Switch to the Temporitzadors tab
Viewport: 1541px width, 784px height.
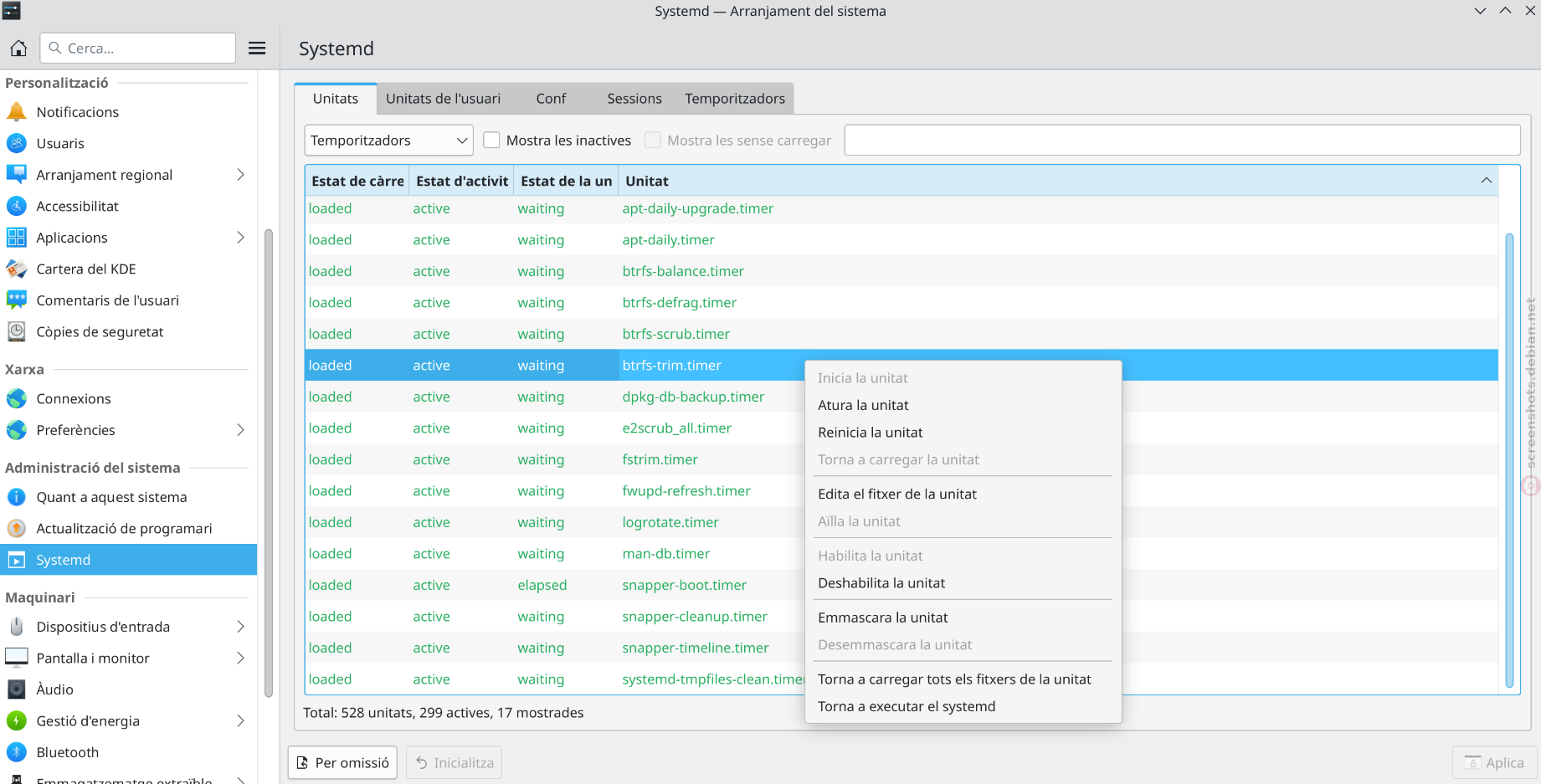[x=734, y=98]
